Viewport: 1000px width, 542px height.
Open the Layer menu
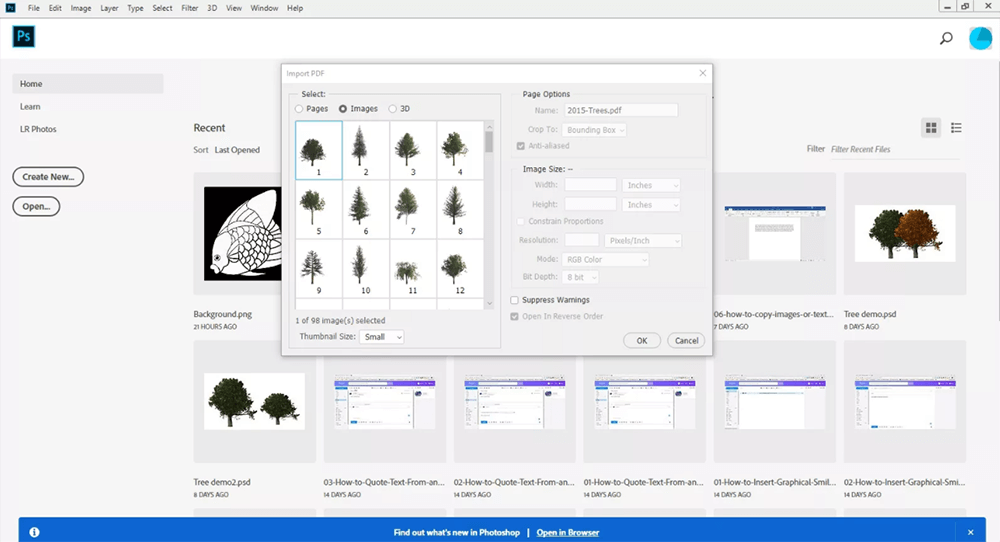point(109,8)
